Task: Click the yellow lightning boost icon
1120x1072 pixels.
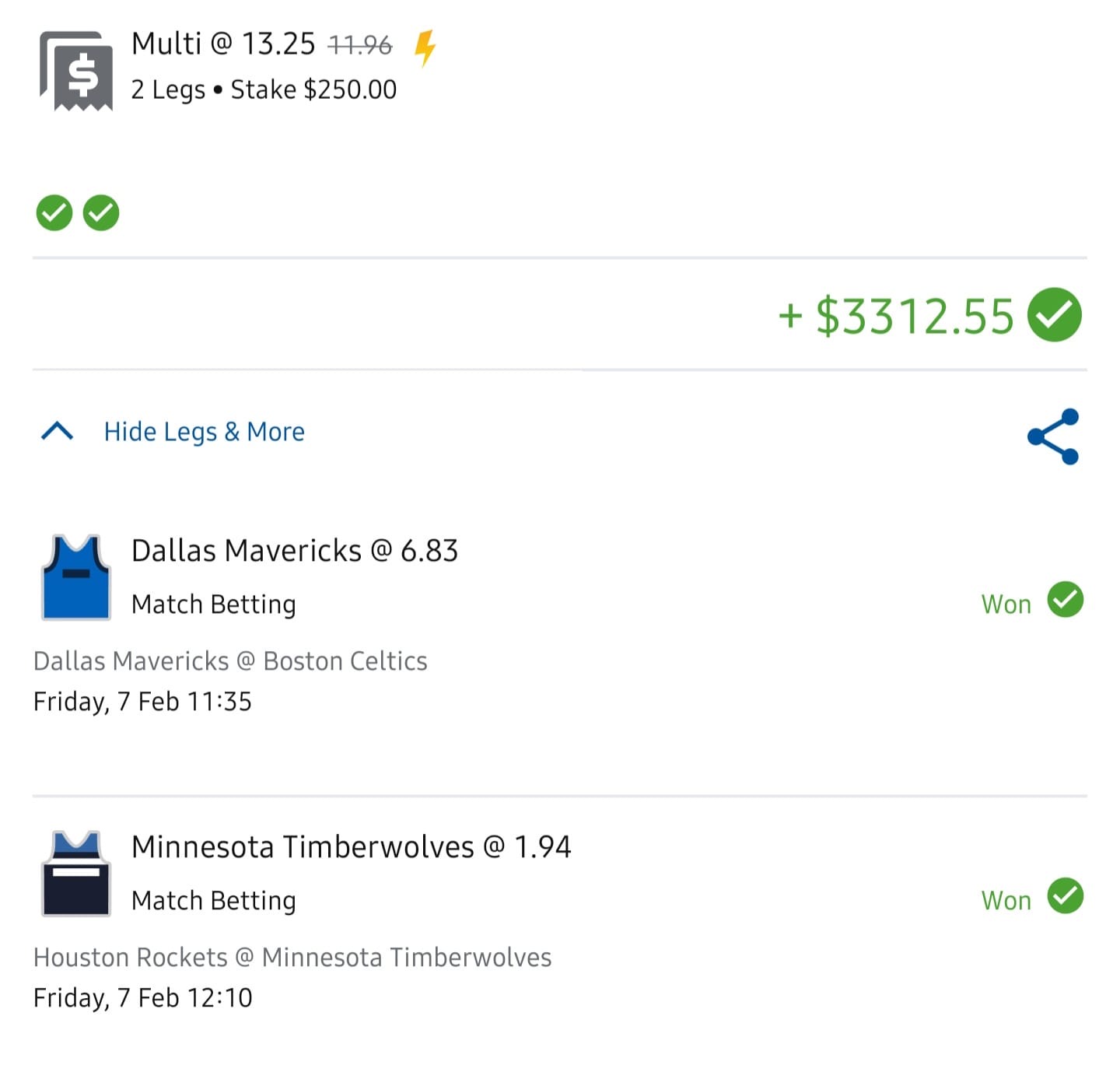Action: coord(425,47)
